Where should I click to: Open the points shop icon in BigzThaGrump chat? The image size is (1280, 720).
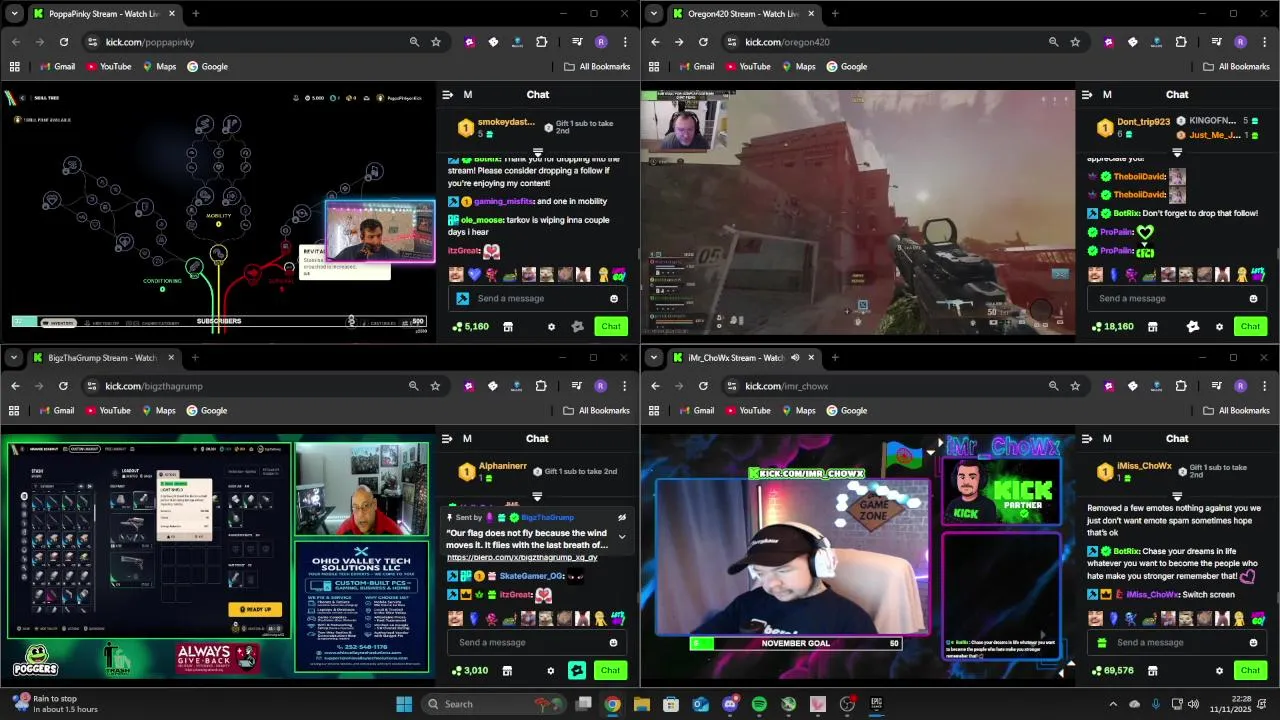(x=506, y=671)
